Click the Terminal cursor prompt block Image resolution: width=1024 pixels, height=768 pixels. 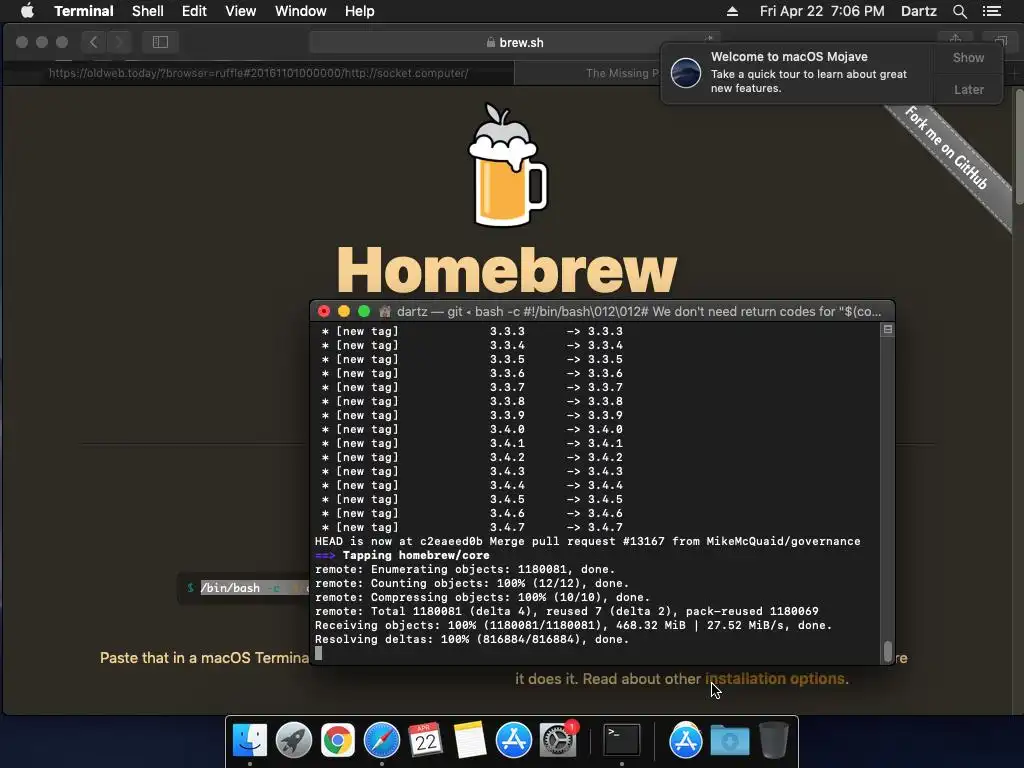(319, 653)
